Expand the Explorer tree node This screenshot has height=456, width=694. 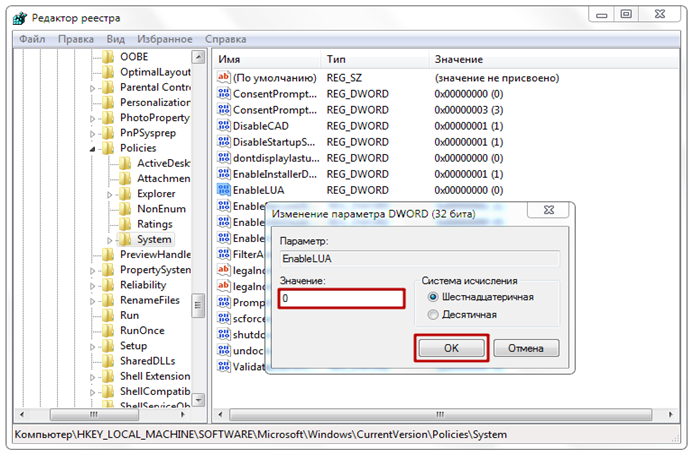109,194
